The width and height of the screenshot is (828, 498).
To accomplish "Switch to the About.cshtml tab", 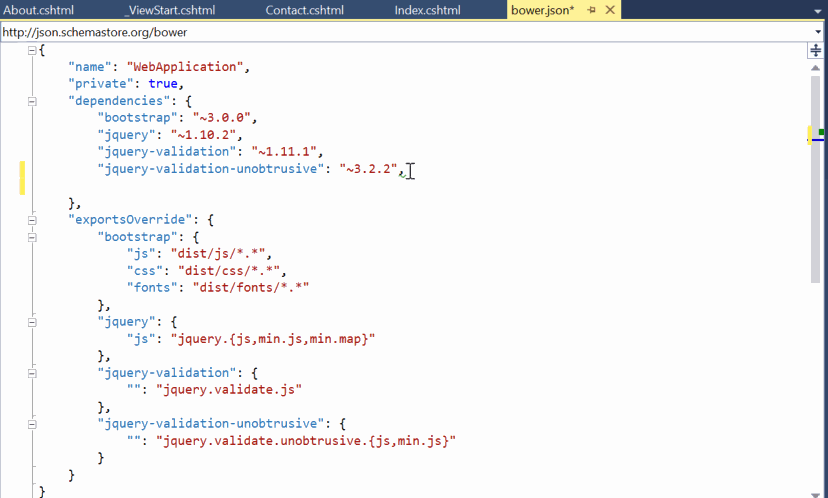I will [39, 10].
